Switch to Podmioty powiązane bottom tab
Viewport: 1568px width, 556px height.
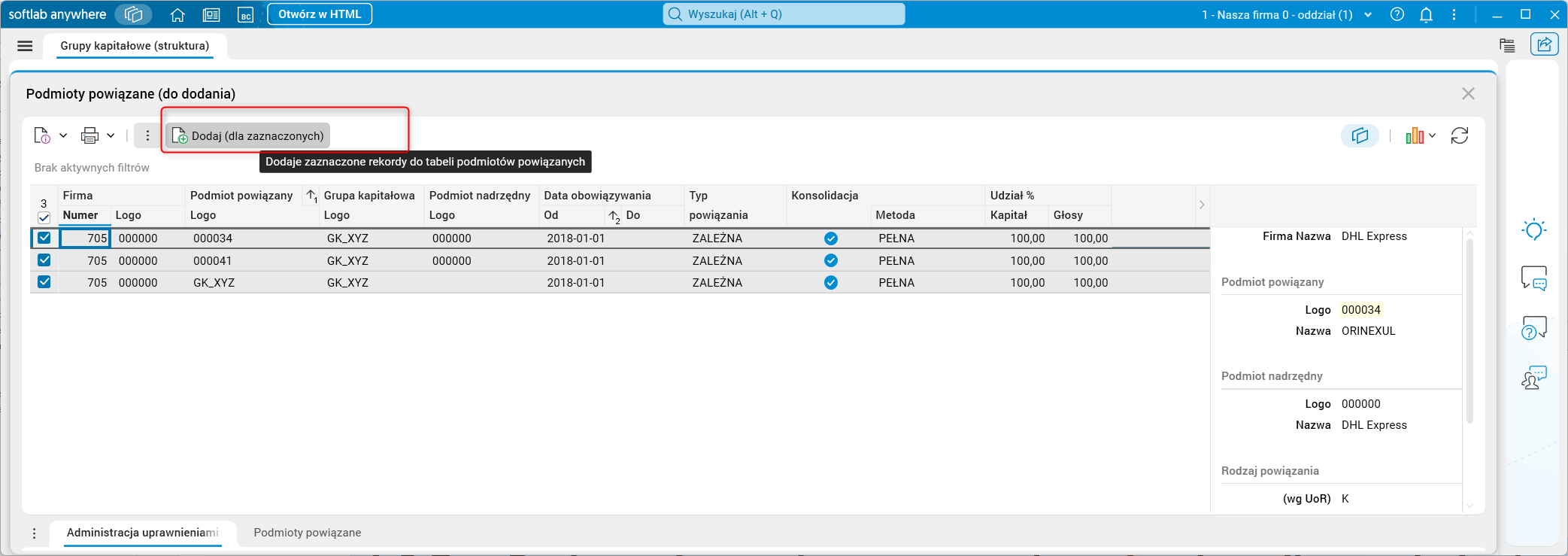[308, 533]
